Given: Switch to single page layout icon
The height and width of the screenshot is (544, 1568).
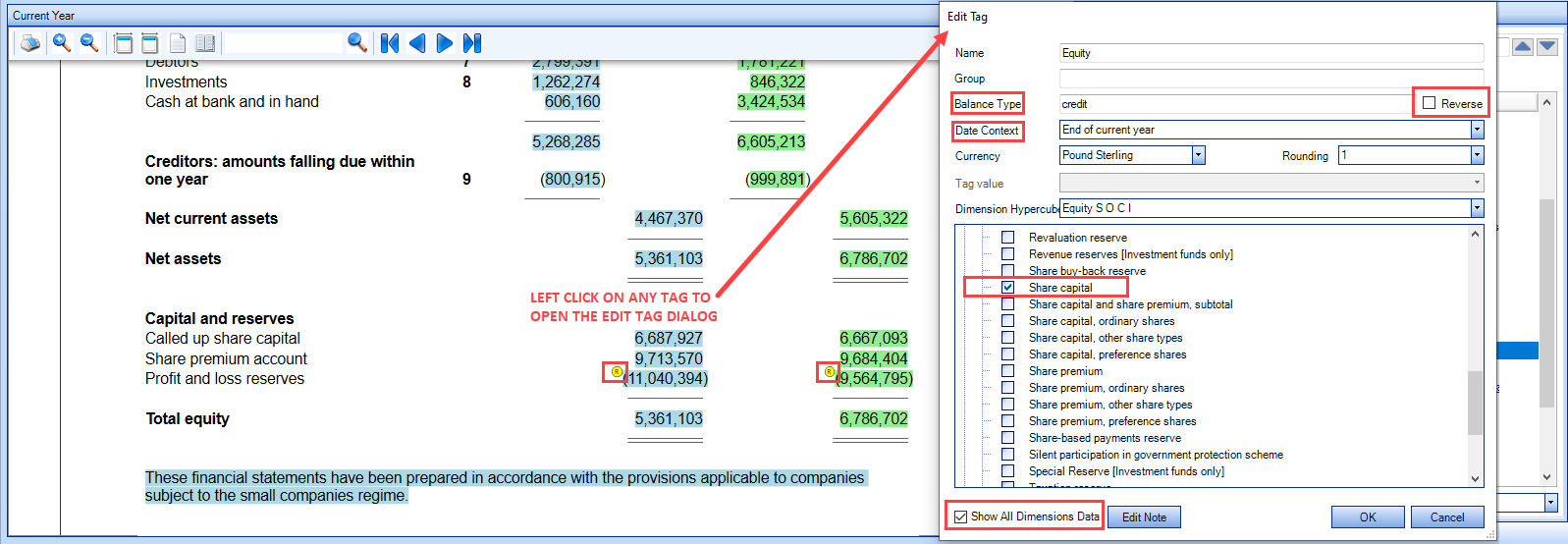Looking at the screenshot, I should (x=178, y=42).
